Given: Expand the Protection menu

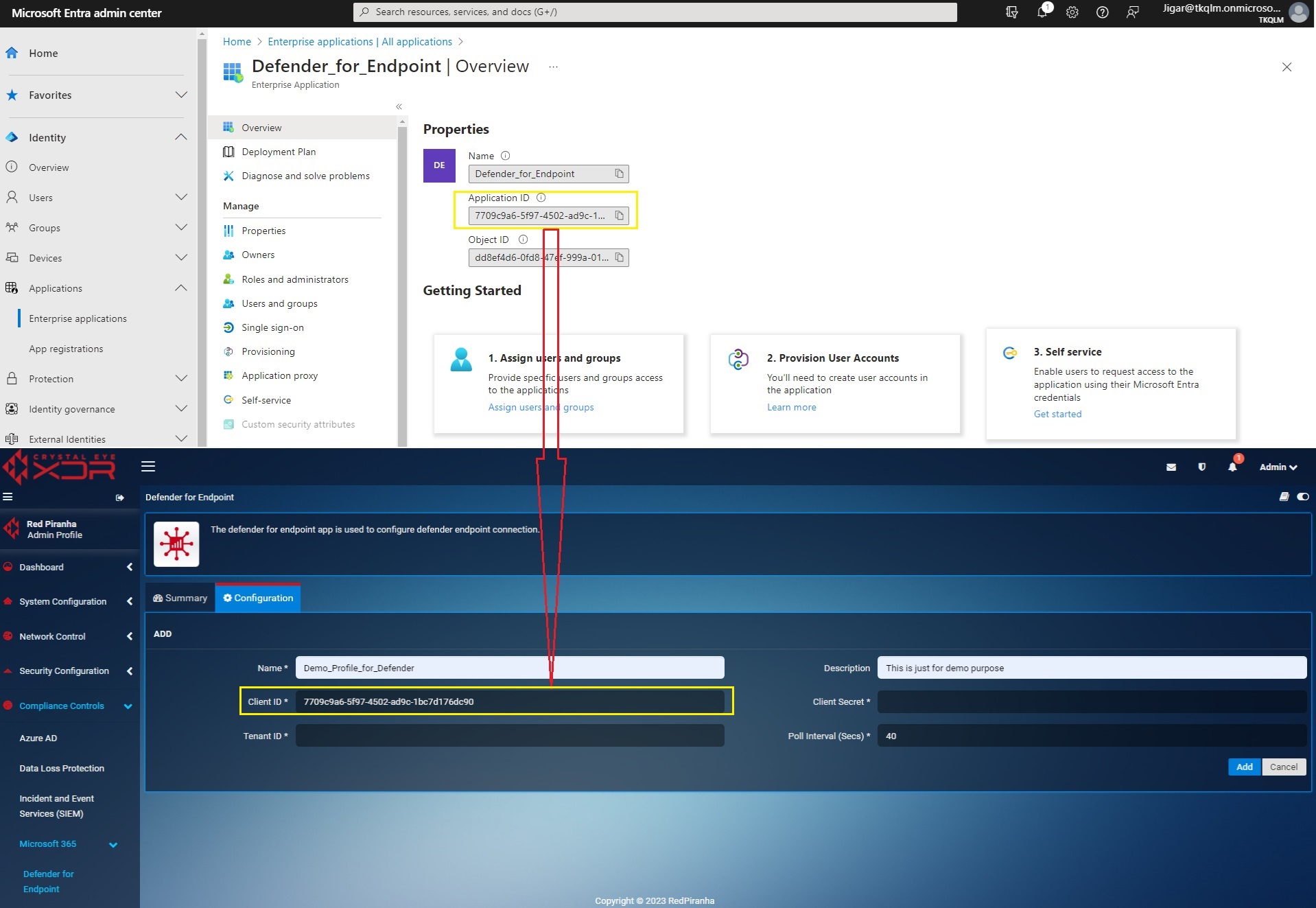Looking at the screenshot, I should (x=181, y=379).
